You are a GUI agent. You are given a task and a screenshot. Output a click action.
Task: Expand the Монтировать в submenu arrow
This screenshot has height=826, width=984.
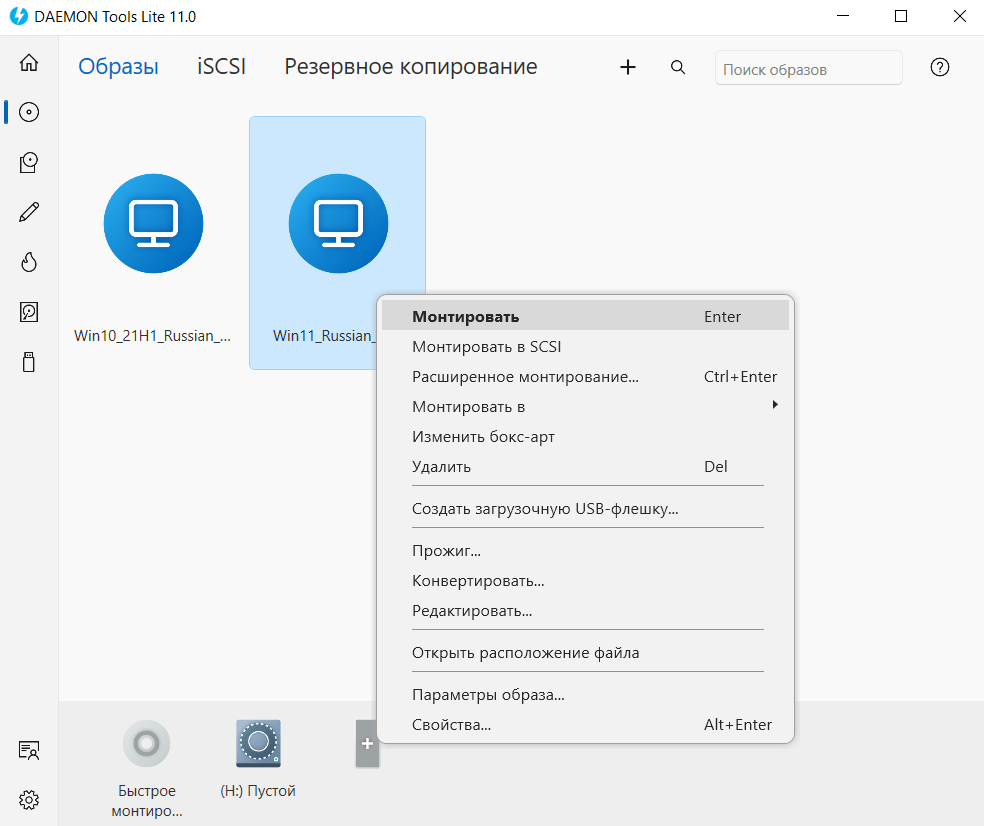[x=775, y=405]
